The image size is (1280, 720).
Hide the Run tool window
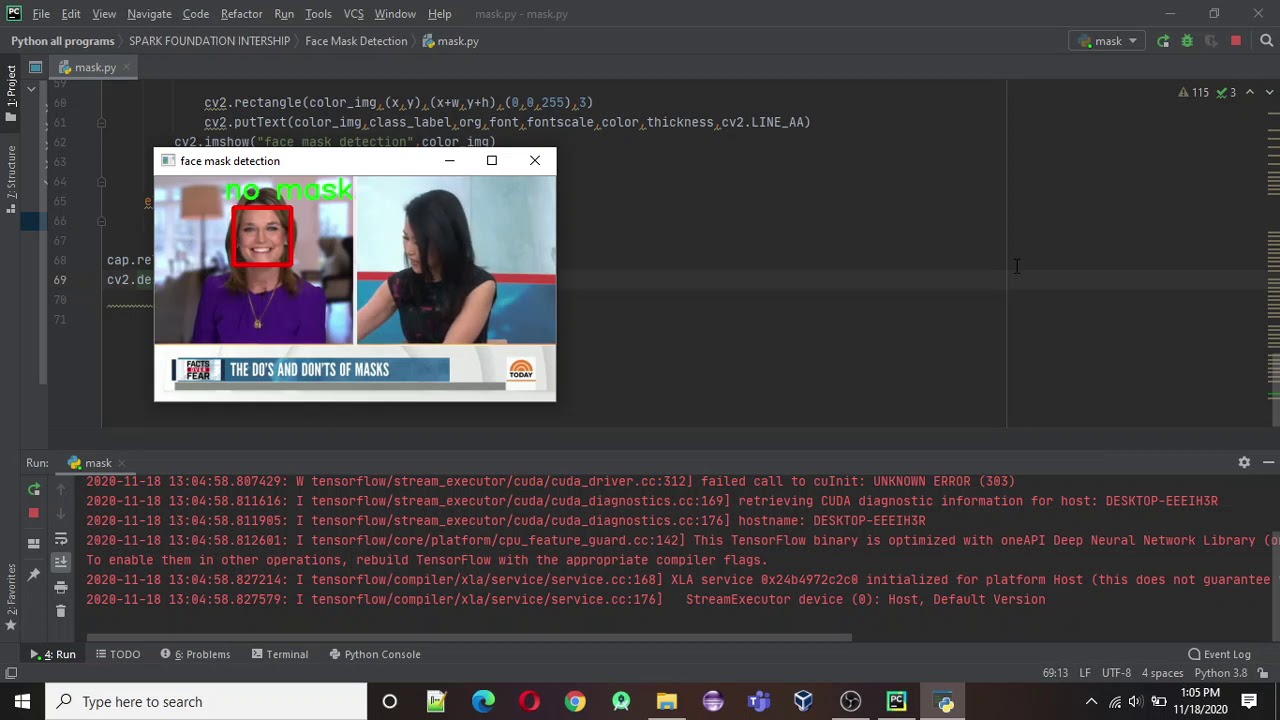pyautogui.click(x=1268, y=462)
